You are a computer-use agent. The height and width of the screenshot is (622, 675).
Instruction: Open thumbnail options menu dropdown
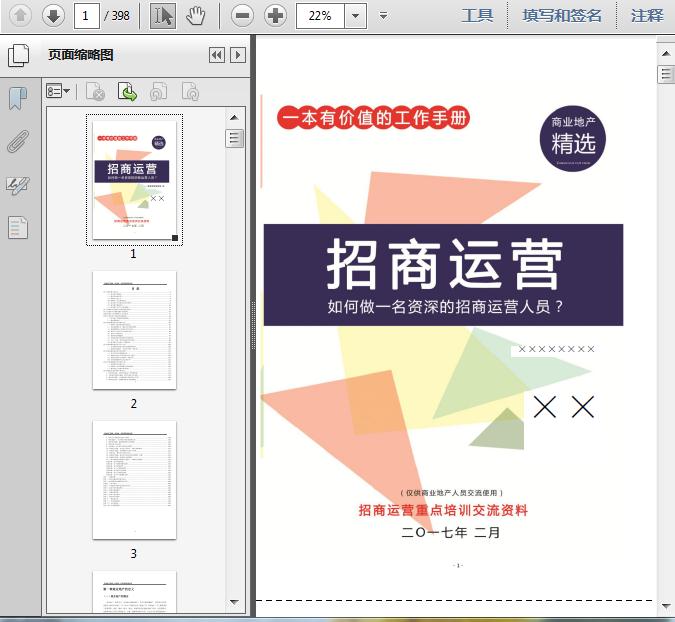tap(58, 91)
